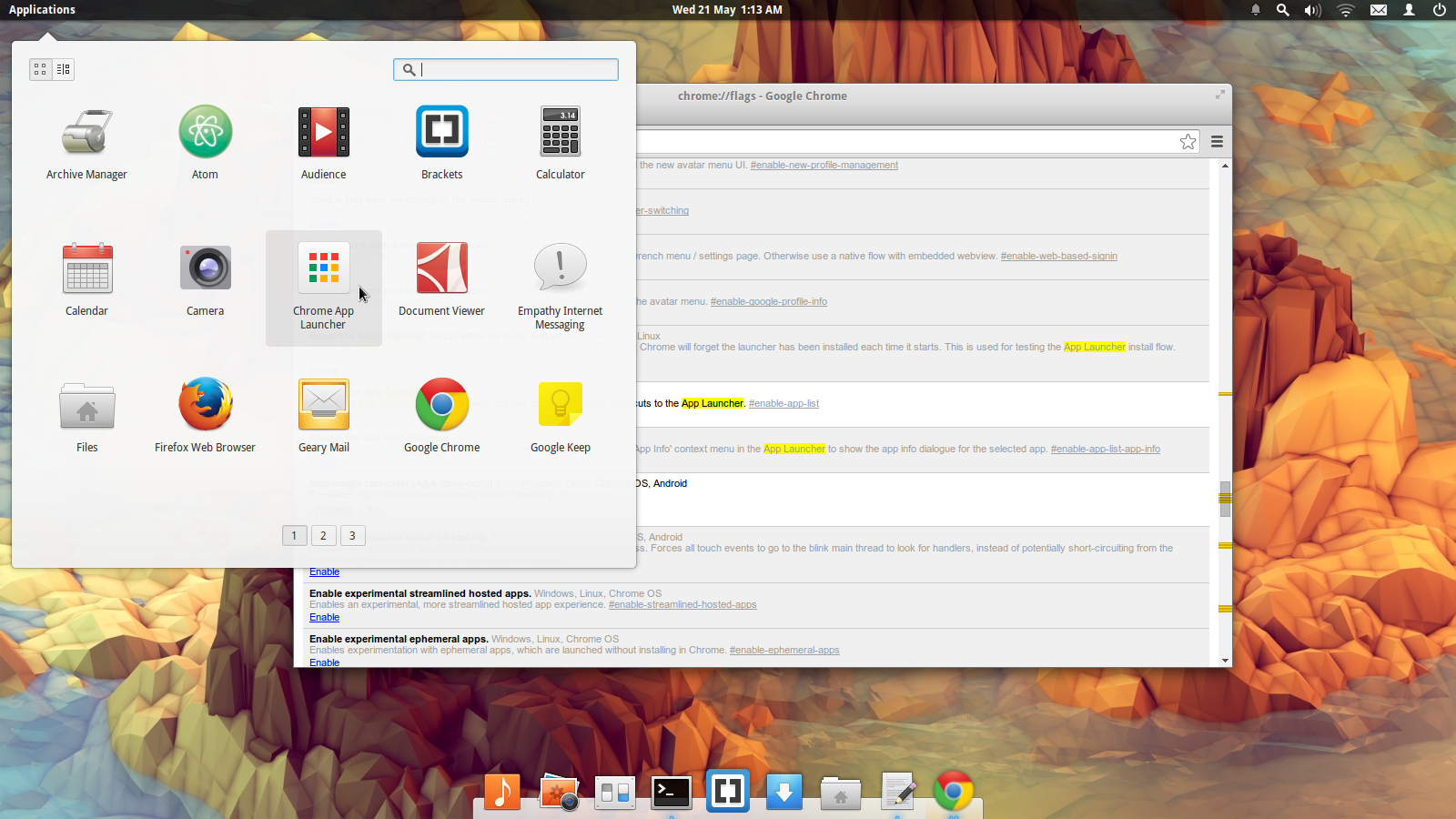The width and height of the screenshot is (1456, 819).
Task: Open the Wi-Fi status menu
Action: 1345,10
